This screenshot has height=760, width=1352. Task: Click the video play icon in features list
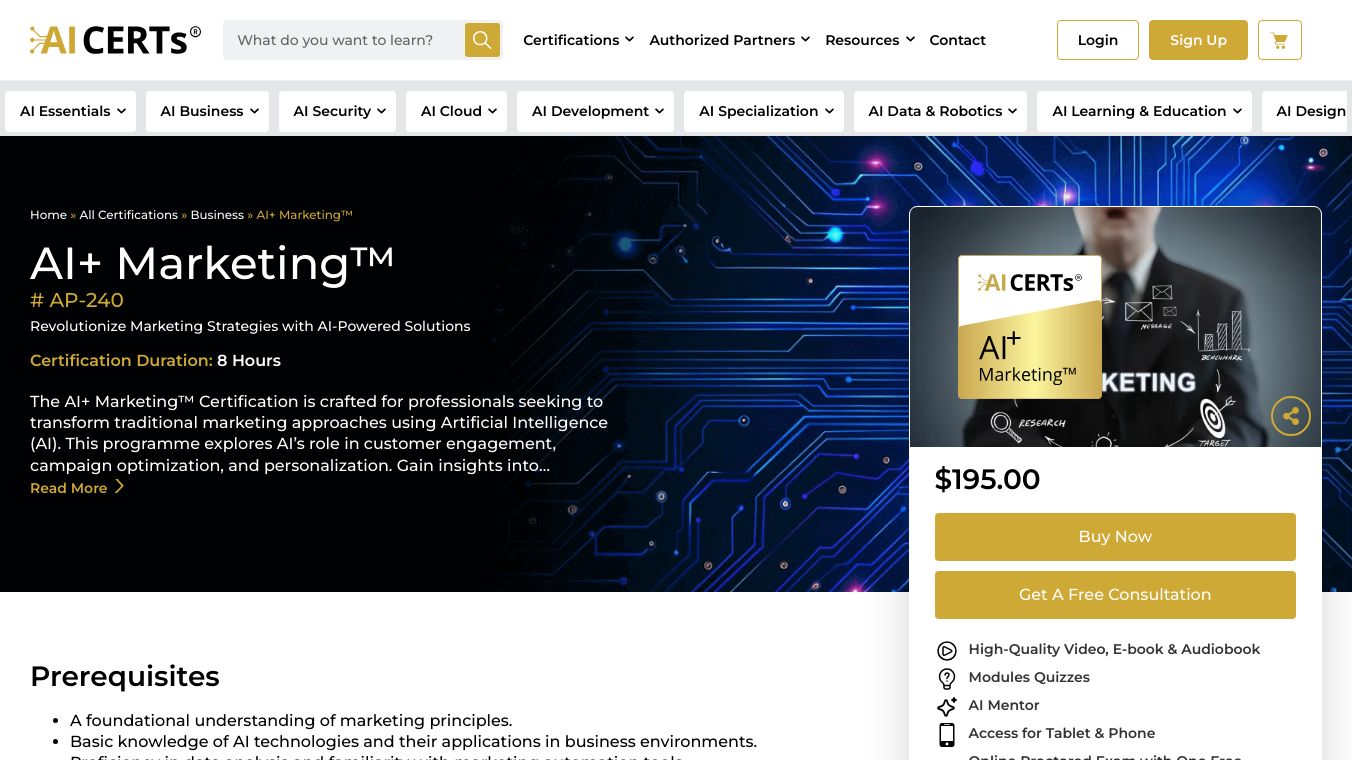947,651
